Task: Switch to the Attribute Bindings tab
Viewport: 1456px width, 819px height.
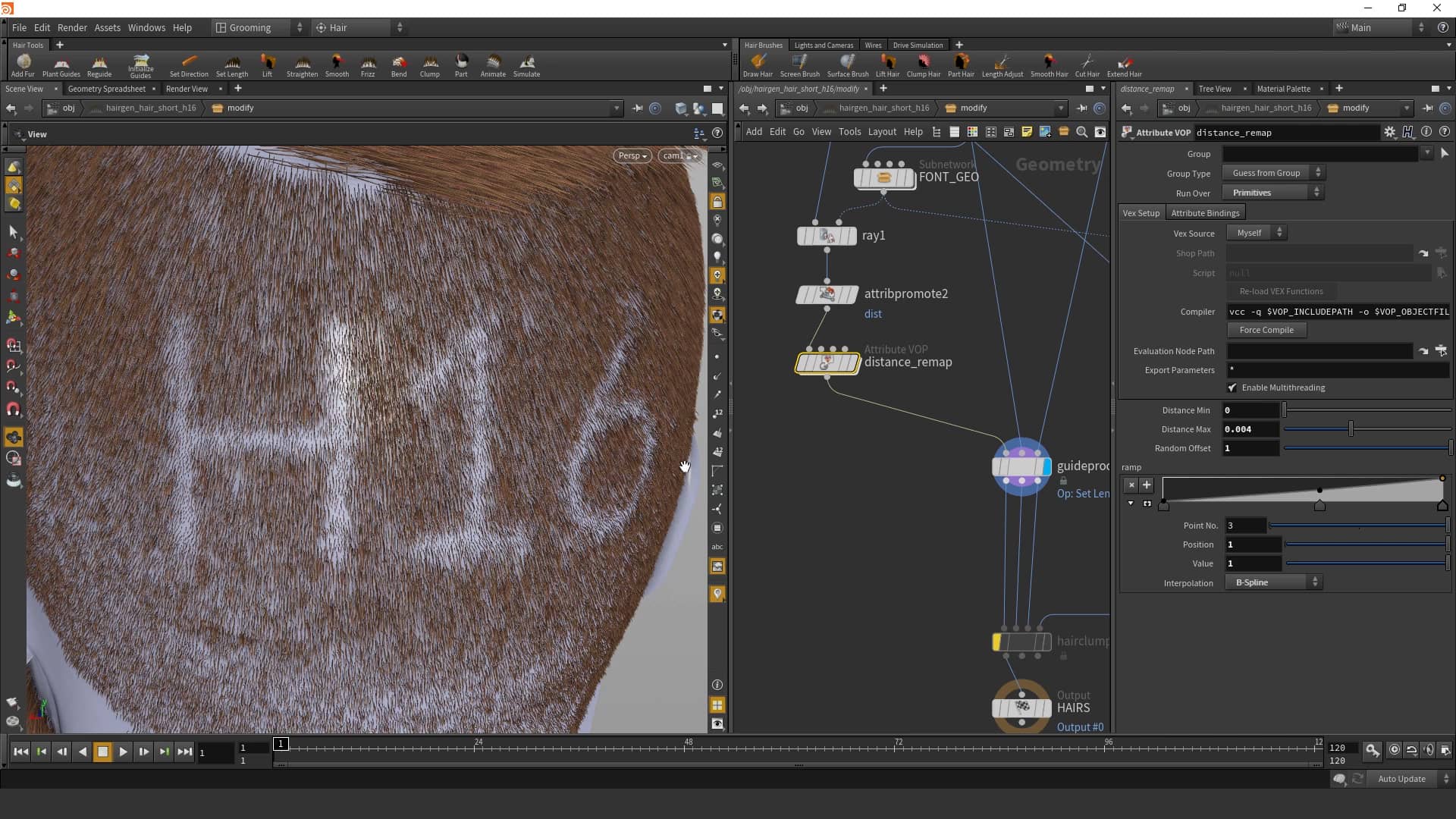Action: [1205, 213]
